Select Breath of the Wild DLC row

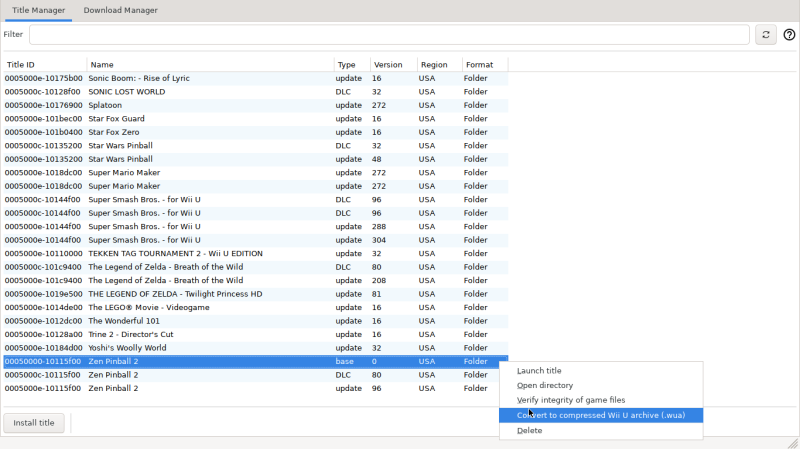(256, 267)
